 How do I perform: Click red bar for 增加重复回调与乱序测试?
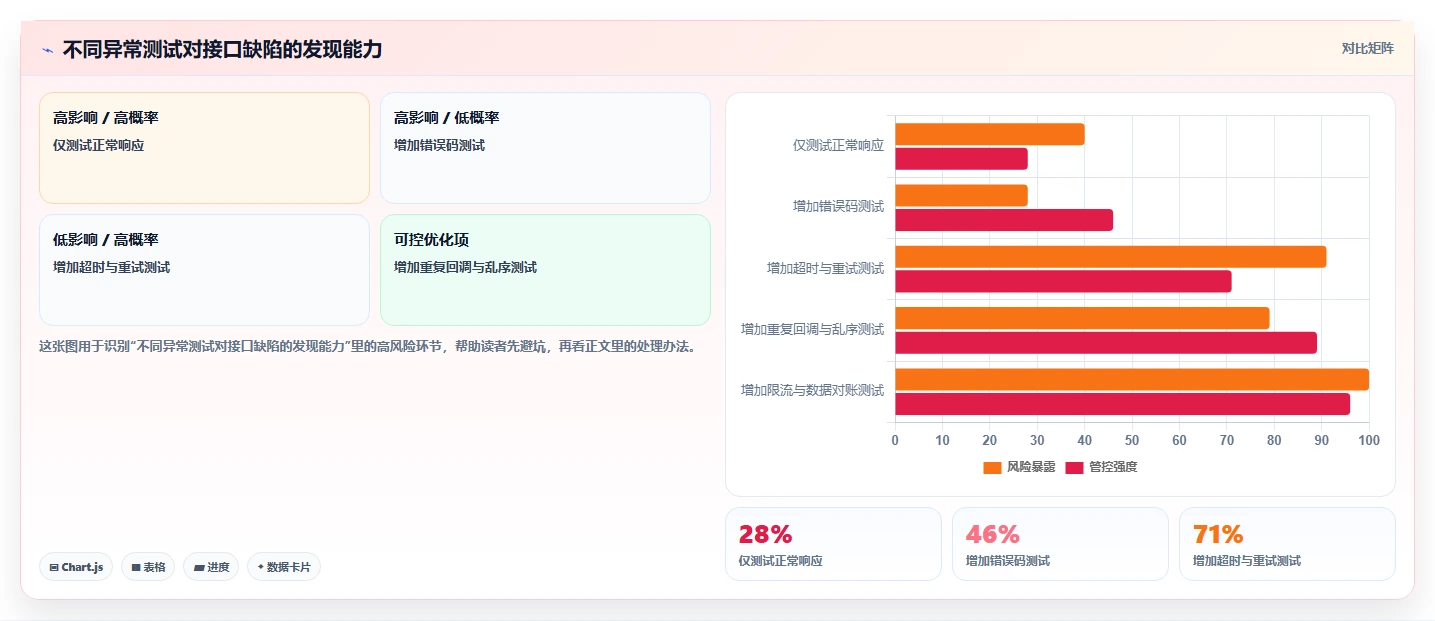(x=1106, y=342)
